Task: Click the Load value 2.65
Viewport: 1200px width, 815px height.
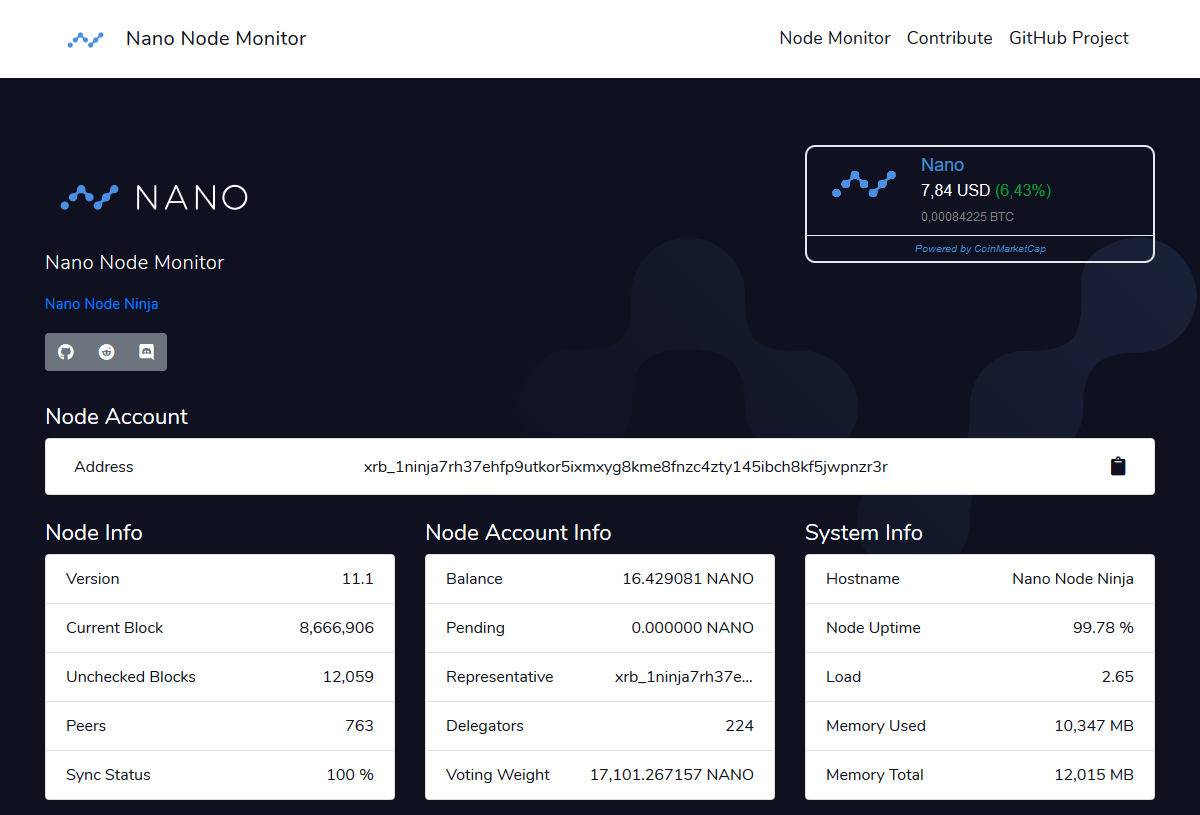Action: click(1118, 677)
